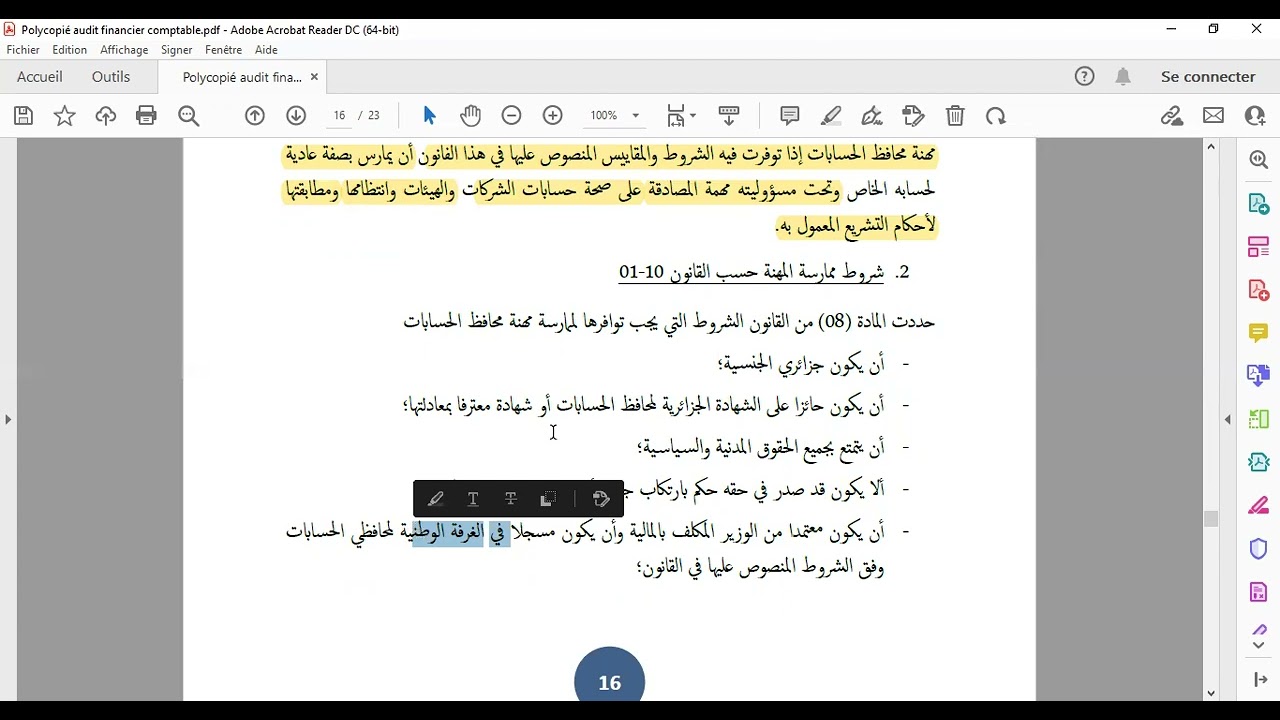Viewport: 1280px width, 720px height.
Task: Open the share with others person icon
Action: point(1255,116)
